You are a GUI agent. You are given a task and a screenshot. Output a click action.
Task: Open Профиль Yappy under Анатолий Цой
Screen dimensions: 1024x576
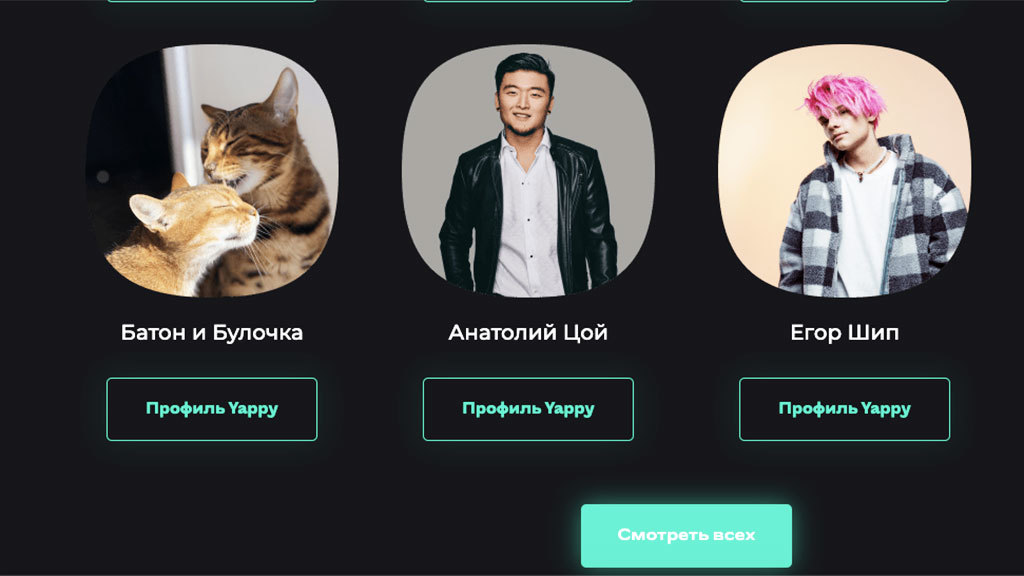(528, 409)
